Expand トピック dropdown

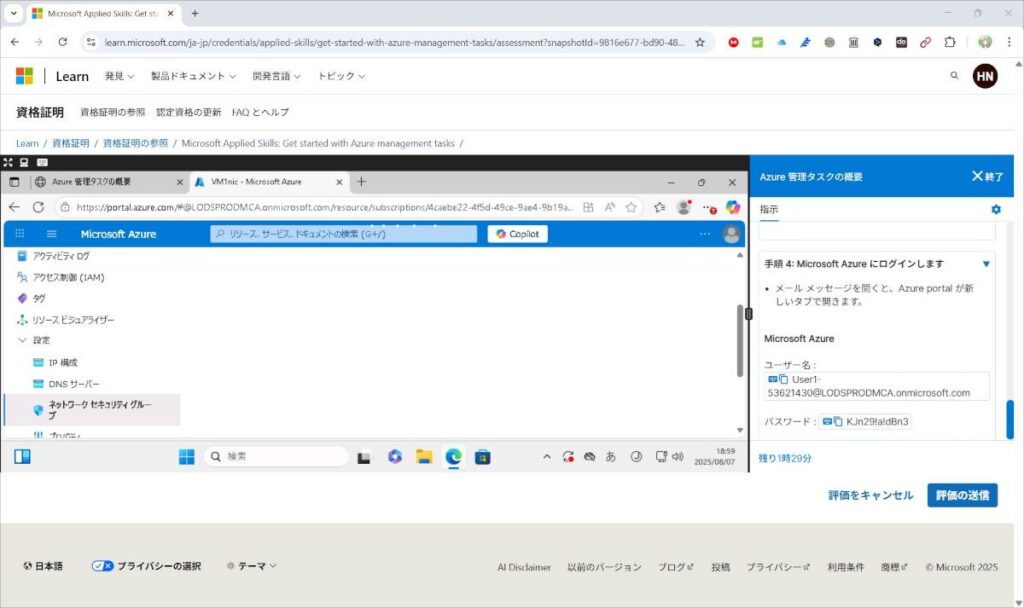[x=341, y=76]
